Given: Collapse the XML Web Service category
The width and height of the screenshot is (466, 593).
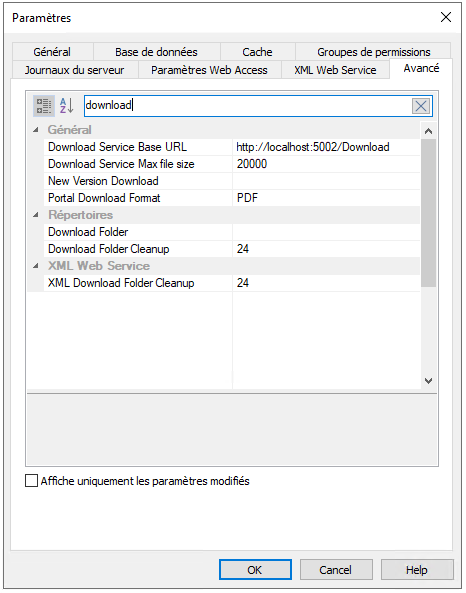Looking at the screenshot, I should click(36, 266).
